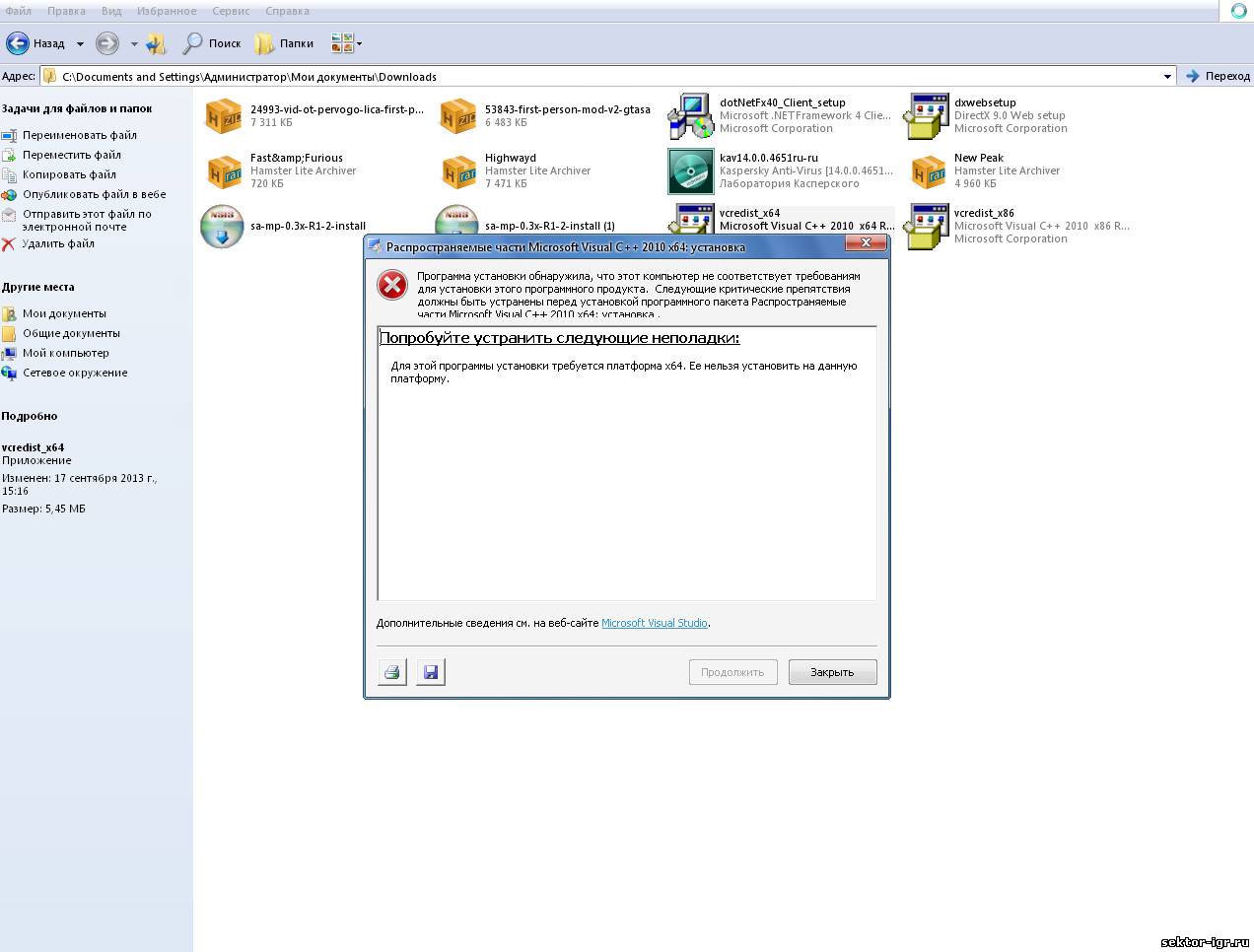Click the '7 311 КБ' file size text
1254x952 pixels.
tap(271, 122)
